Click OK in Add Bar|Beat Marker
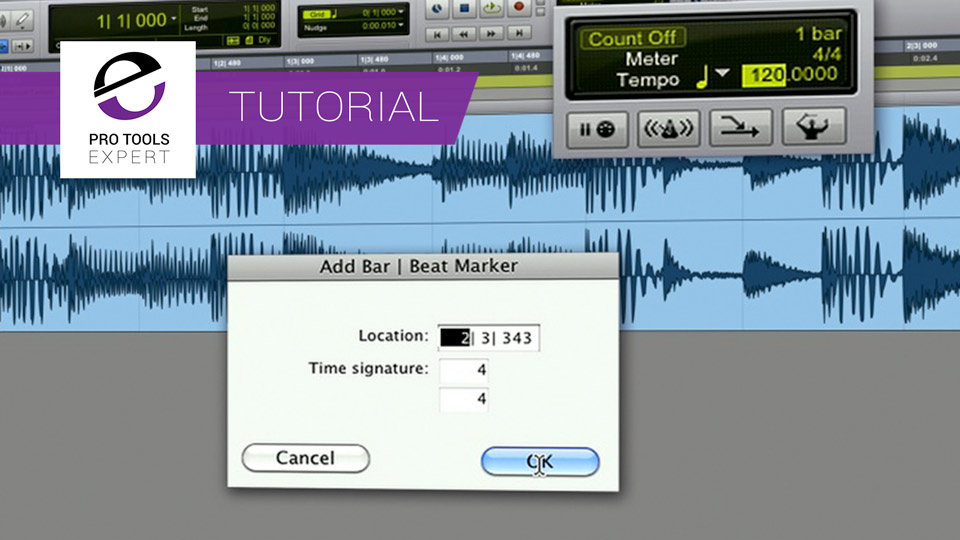 coord(540,462)
